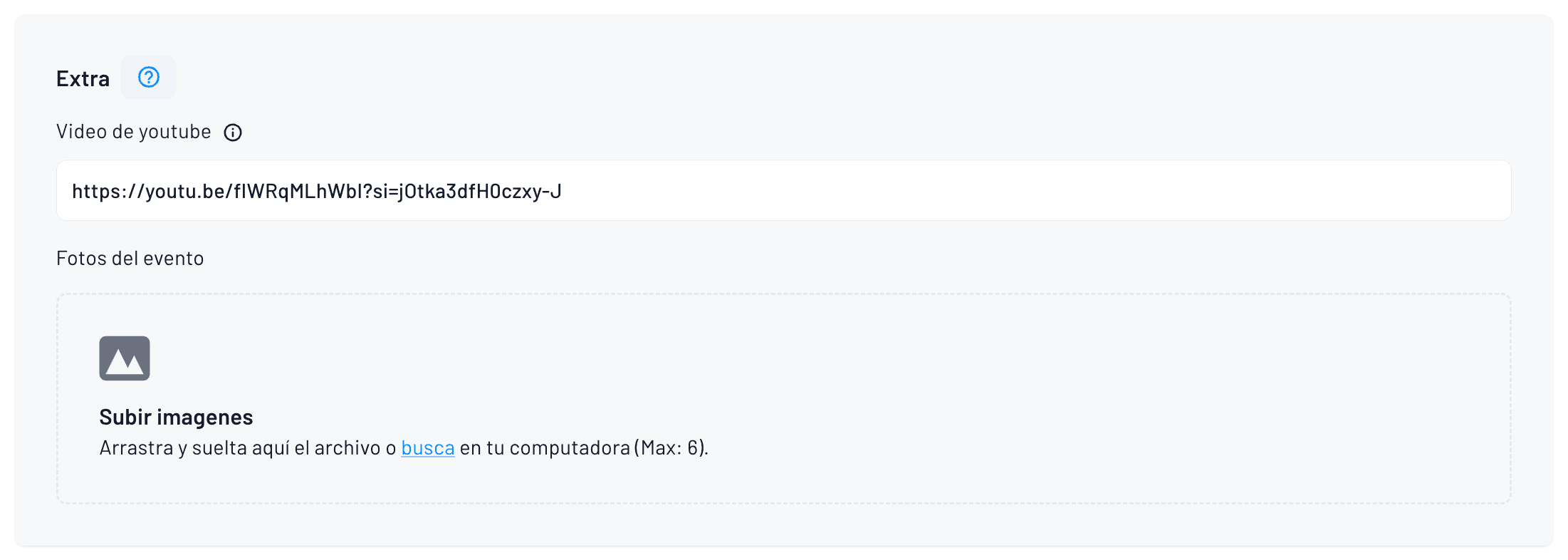
Task: Click blank card area right of Extra heading
Action: click(854, 78)
